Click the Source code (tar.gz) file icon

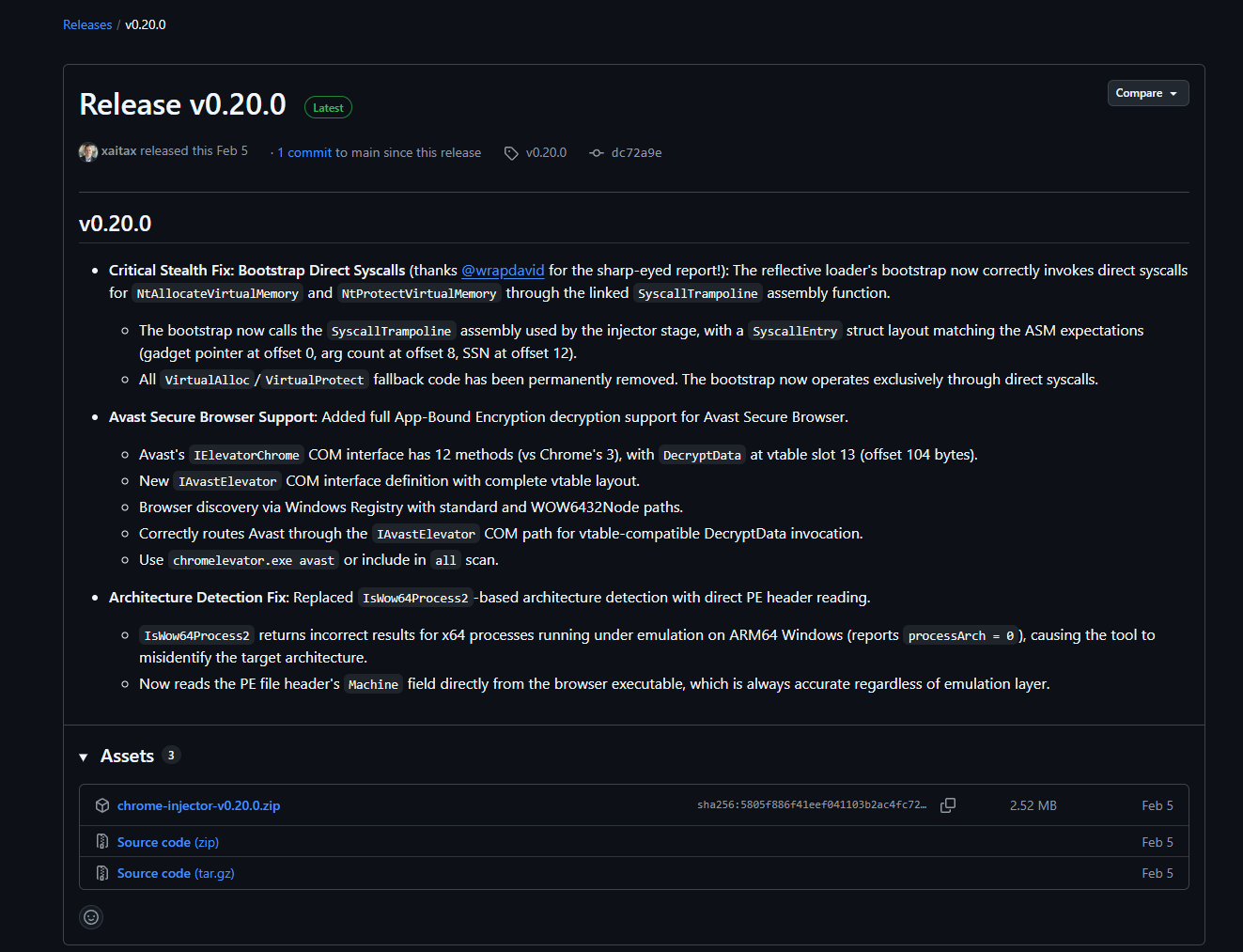[x=102, y=873]
